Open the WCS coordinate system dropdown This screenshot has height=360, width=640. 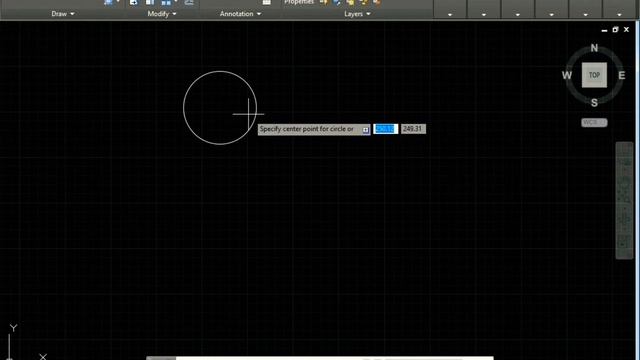tap(594, 122)
